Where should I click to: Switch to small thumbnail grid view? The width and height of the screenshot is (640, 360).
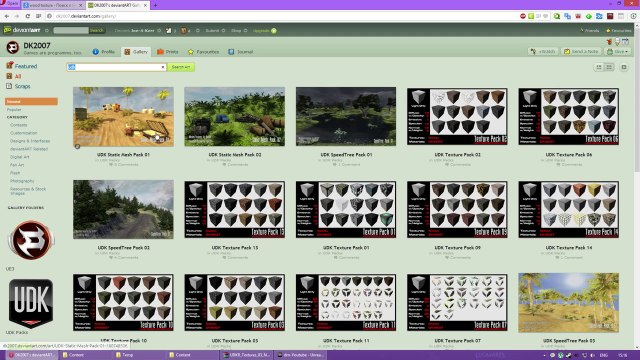pos(599,67)
